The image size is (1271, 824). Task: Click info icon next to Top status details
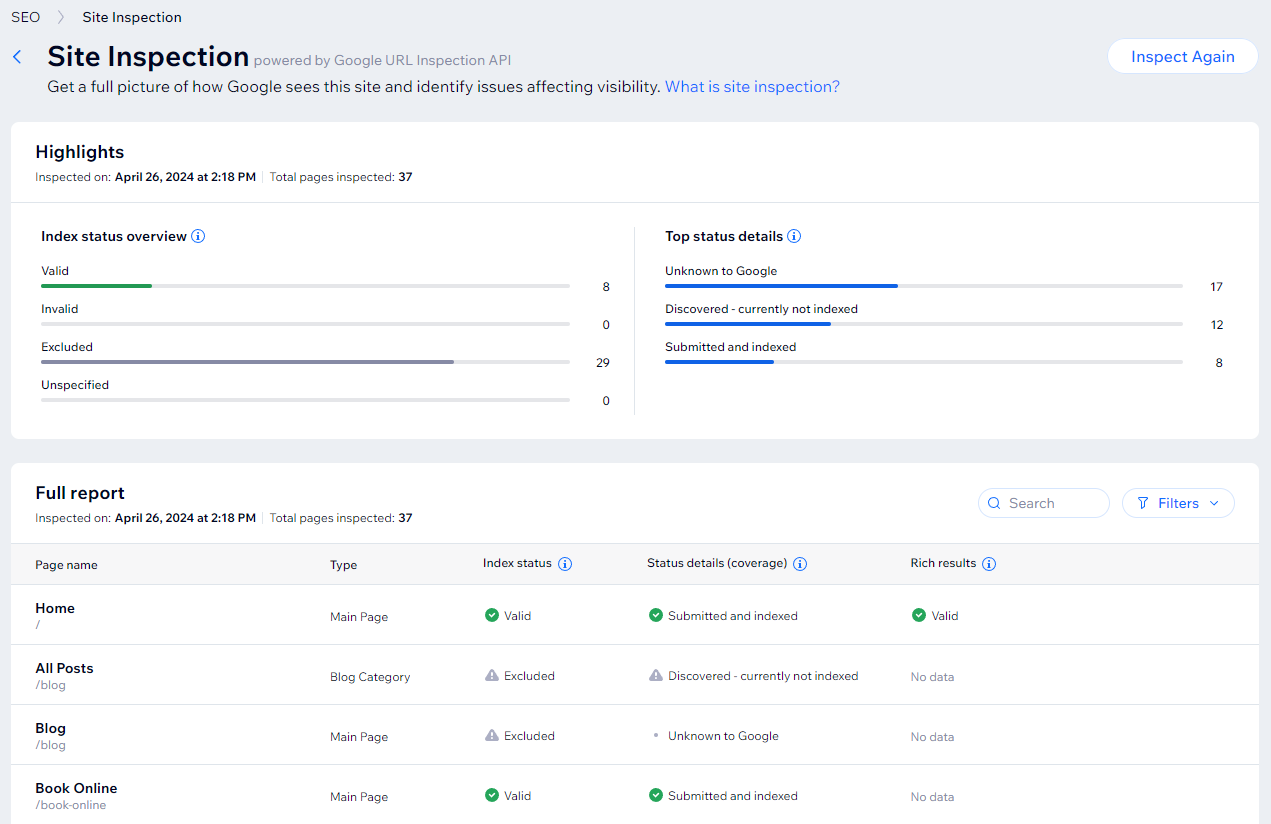point(794,237)
